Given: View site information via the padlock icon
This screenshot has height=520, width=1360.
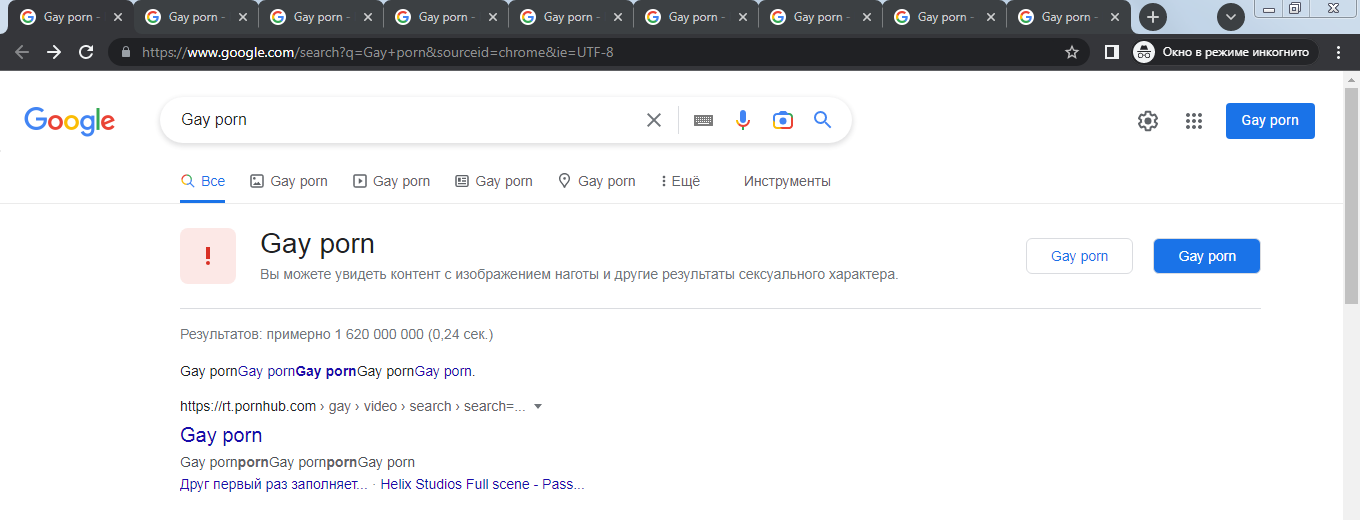Looking at the screenshot, I should [126, 52].
